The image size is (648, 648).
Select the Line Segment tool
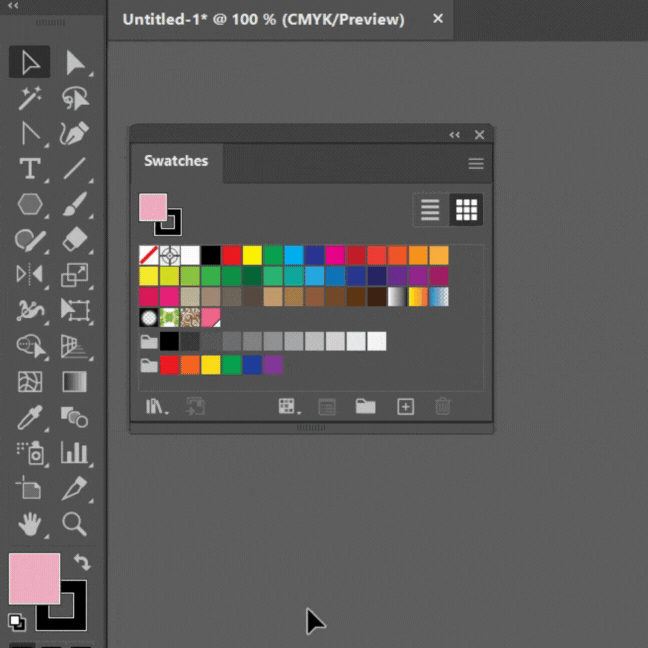(75, 169)
